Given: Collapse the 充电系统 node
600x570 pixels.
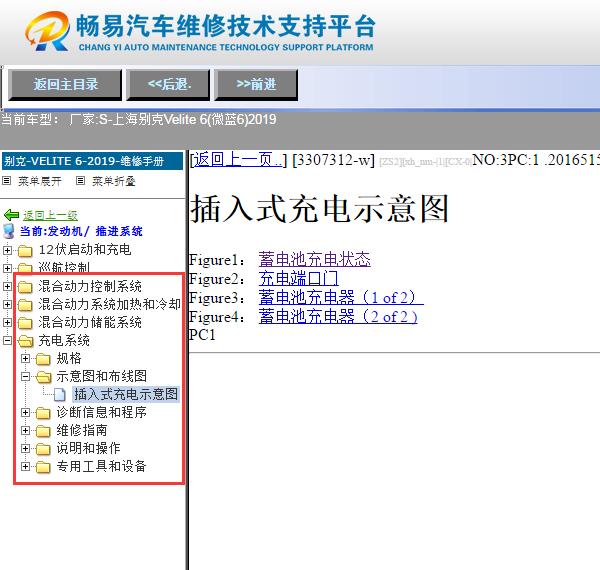Looking at the screenshot, I should pos(7,340).
